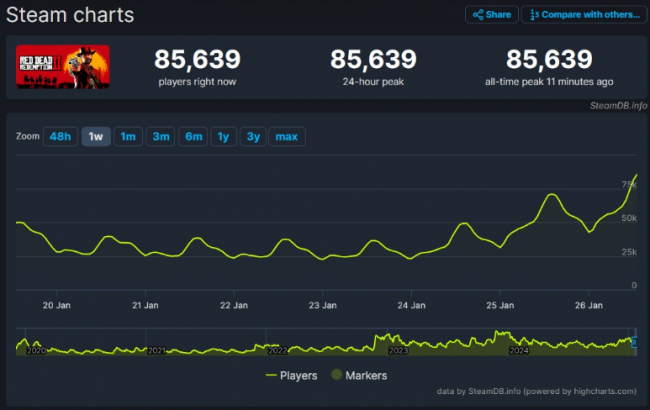This screenshot has height=410, width=650.
Task: Select 1y zoom option
Action: [x=224, y=137]
